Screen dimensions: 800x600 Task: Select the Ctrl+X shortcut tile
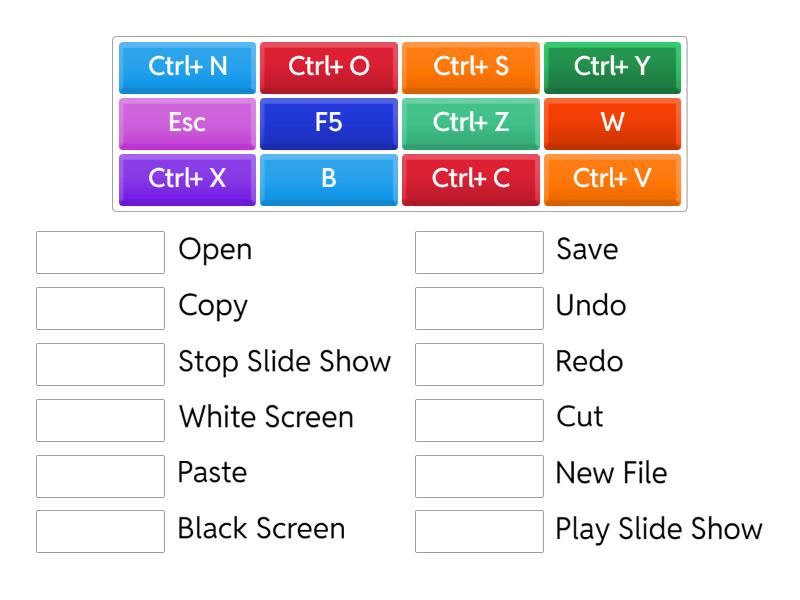pyautogui.click(x=187, y=179)
